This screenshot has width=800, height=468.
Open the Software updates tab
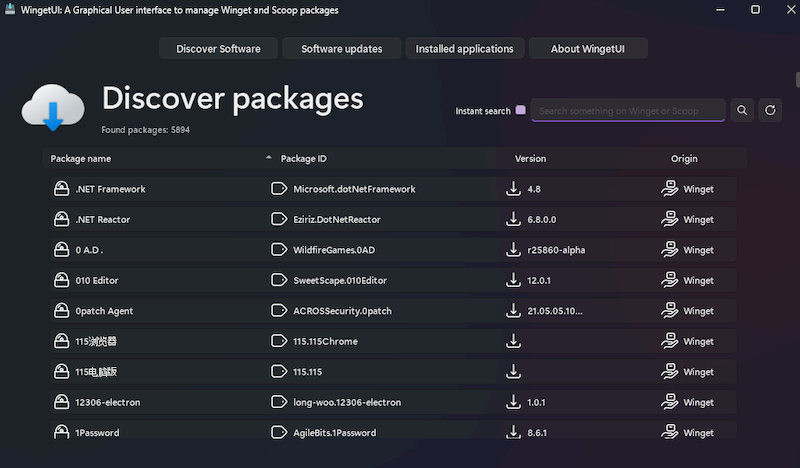tap(342, 48)
